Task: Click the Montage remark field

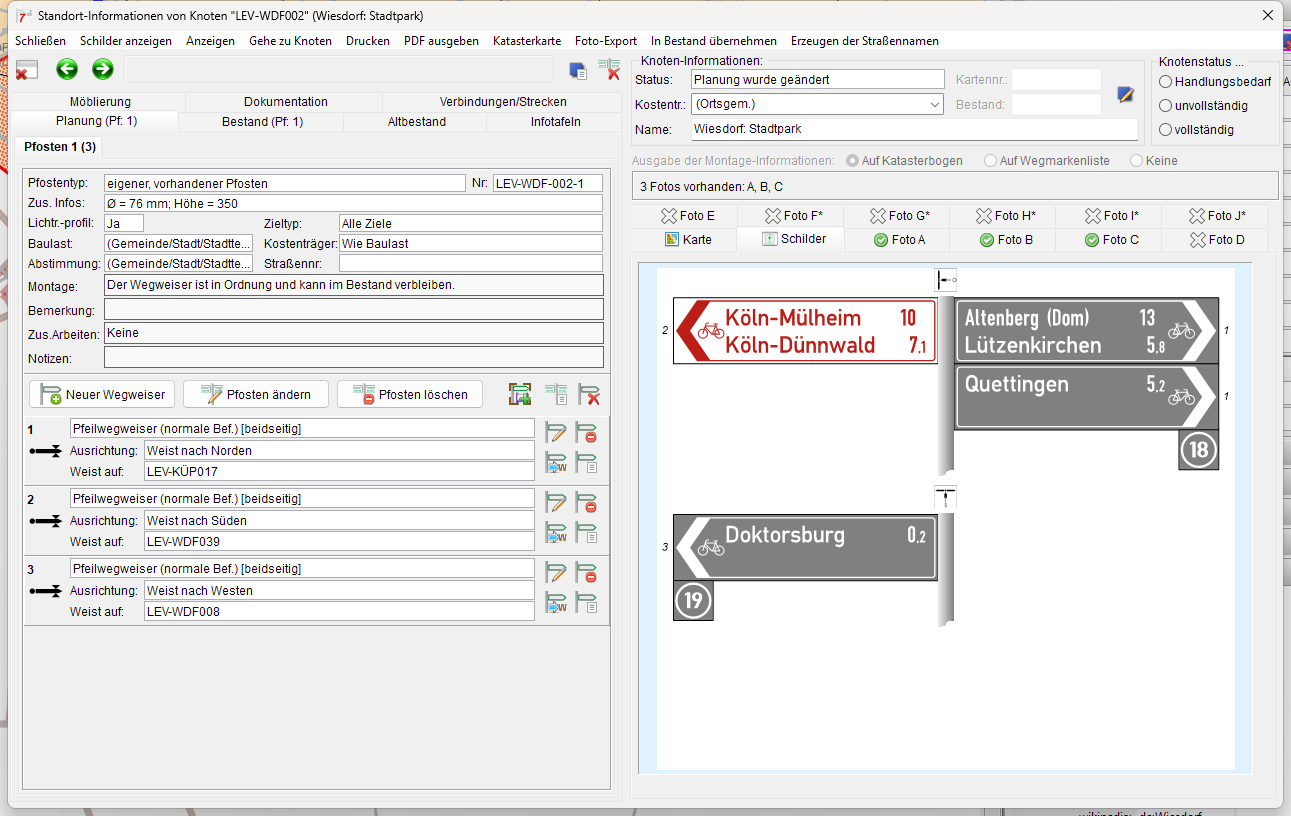Action: (354, 285)
